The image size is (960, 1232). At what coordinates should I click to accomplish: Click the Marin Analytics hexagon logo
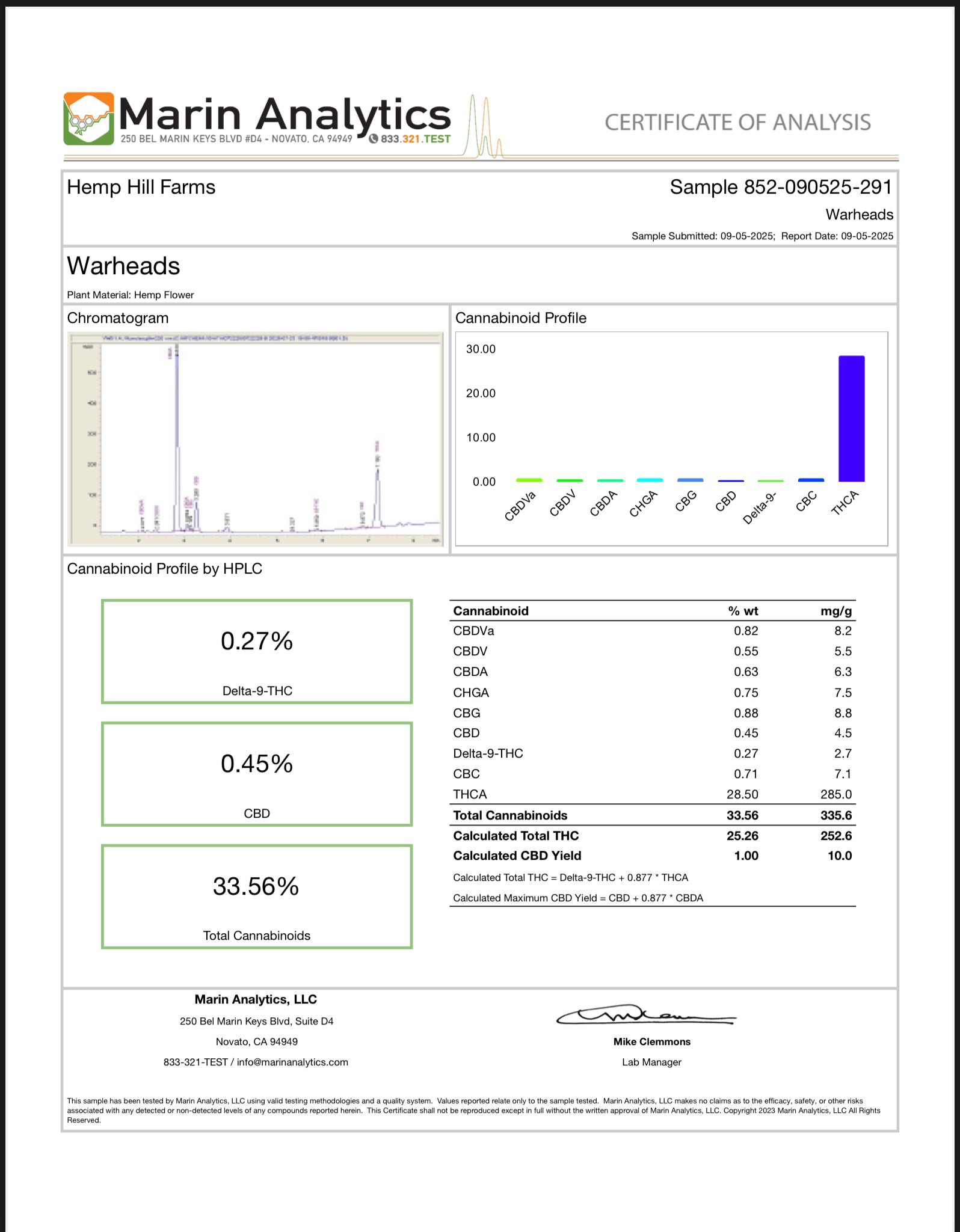(x=88, y=118)
